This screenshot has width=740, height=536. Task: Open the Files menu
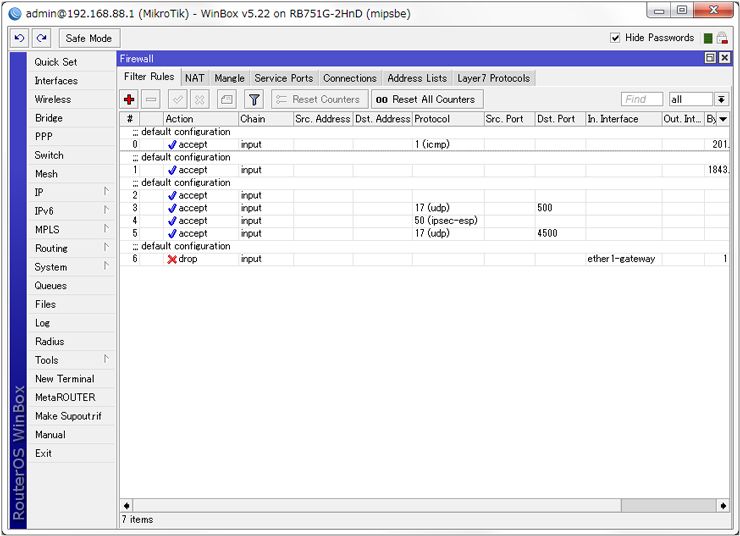(x=72, y=304)
